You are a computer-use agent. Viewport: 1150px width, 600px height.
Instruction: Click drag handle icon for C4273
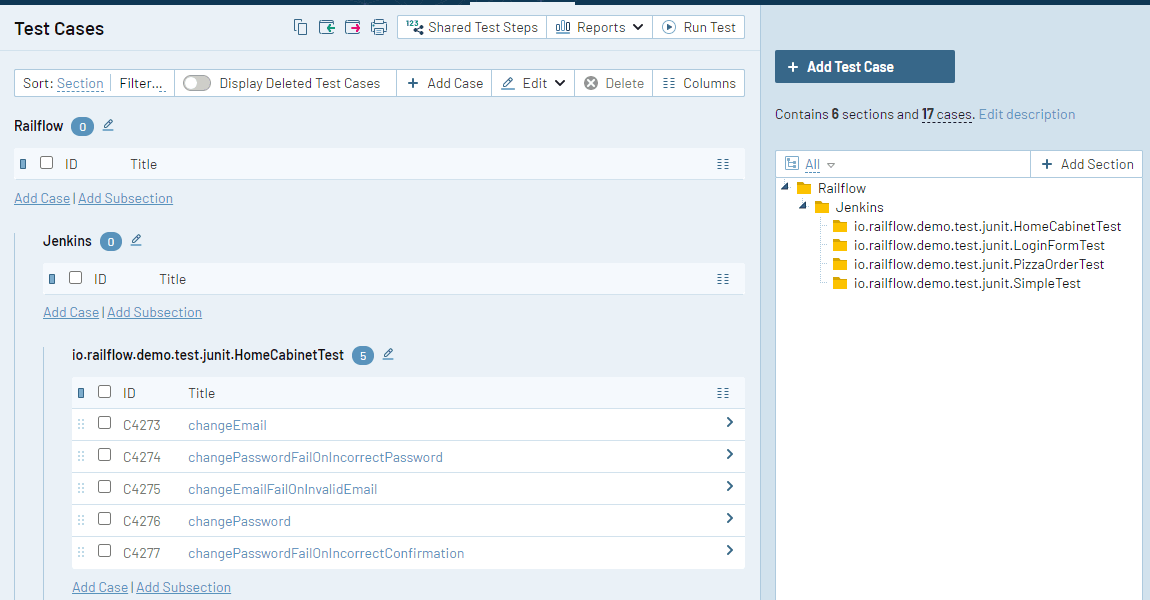coord(81,424)
